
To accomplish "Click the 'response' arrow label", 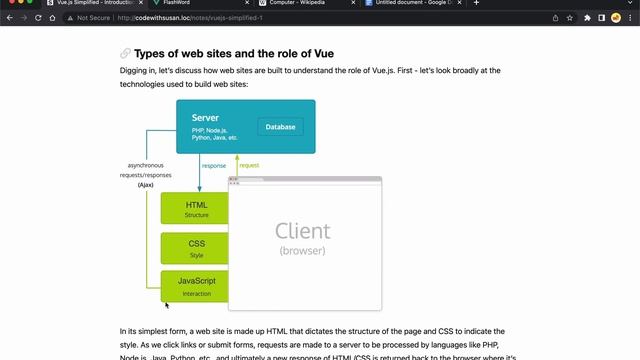I will (x=214, y=166).
